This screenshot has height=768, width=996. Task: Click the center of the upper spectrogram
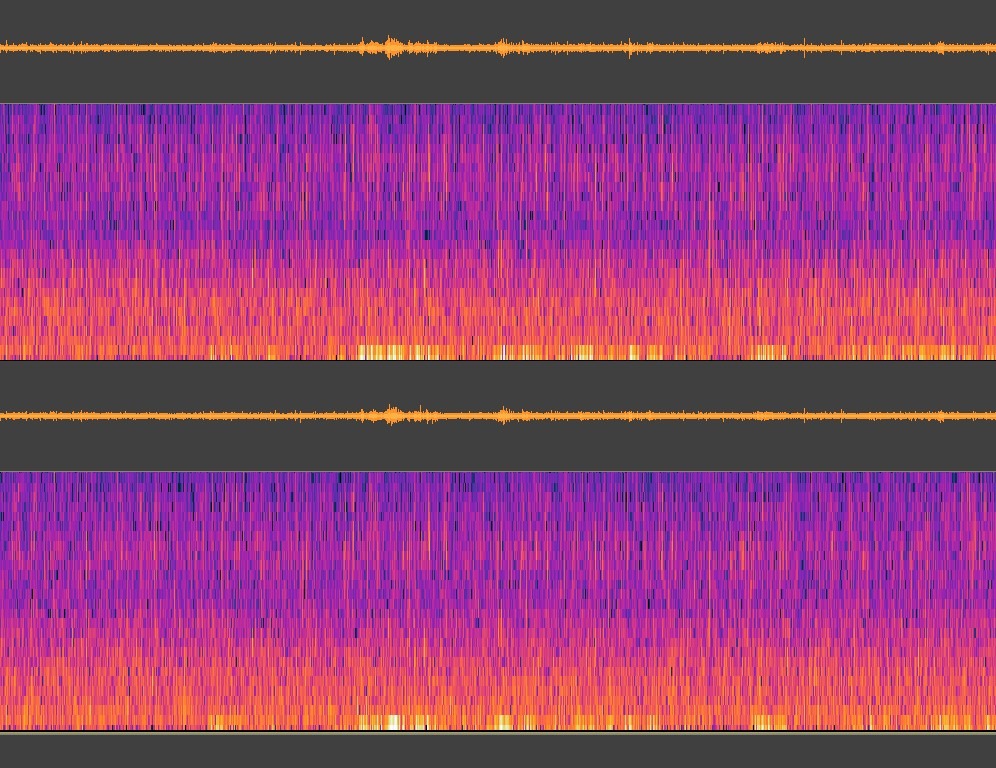498,231
